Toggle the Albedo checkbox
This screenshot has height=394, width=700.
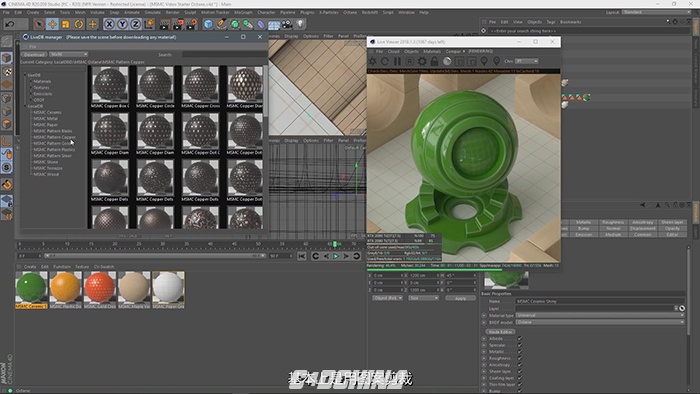520,339
